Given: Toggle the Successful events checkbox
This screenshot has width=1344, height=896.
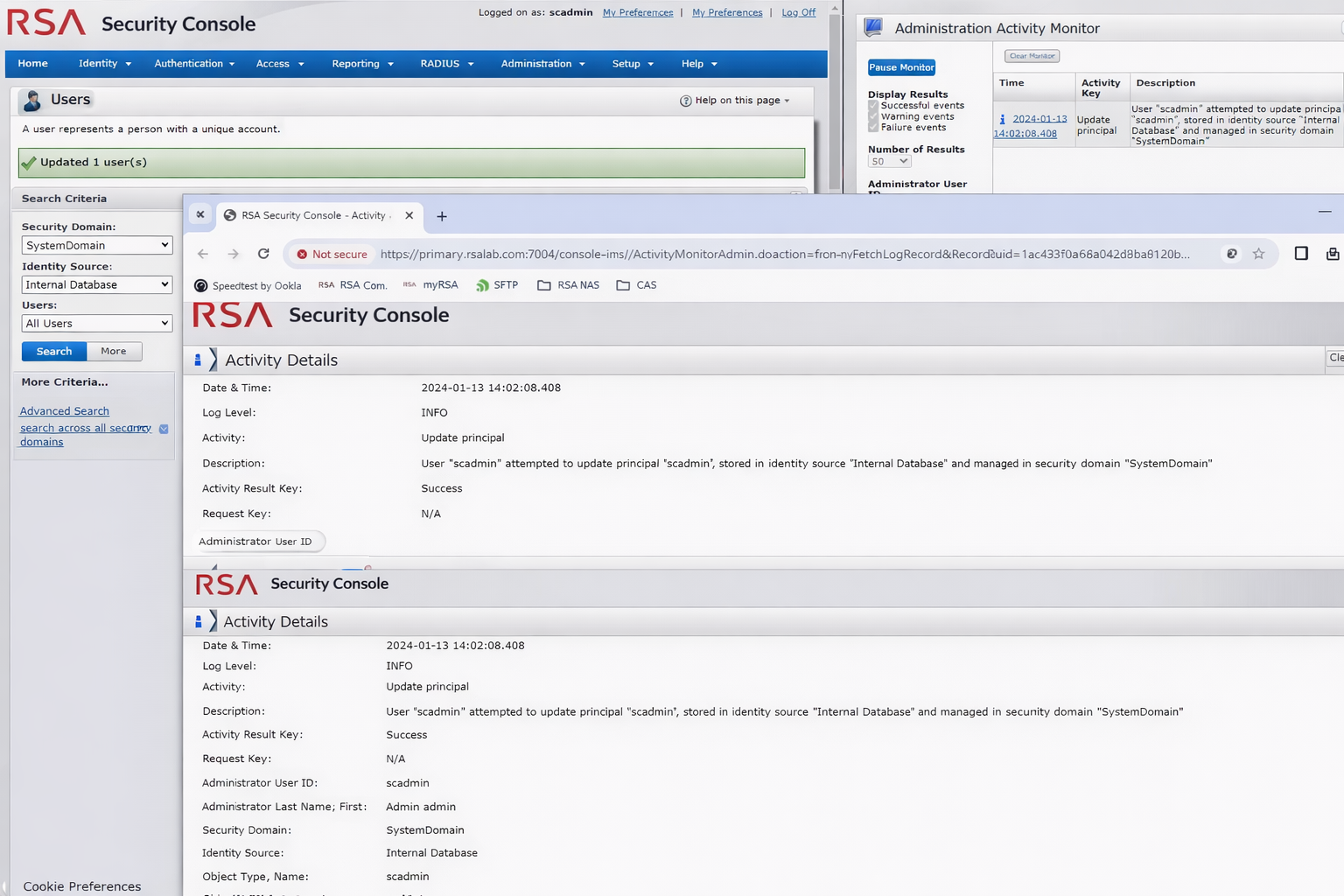Looking at the screenshot, I should click(x=873, y=106).
